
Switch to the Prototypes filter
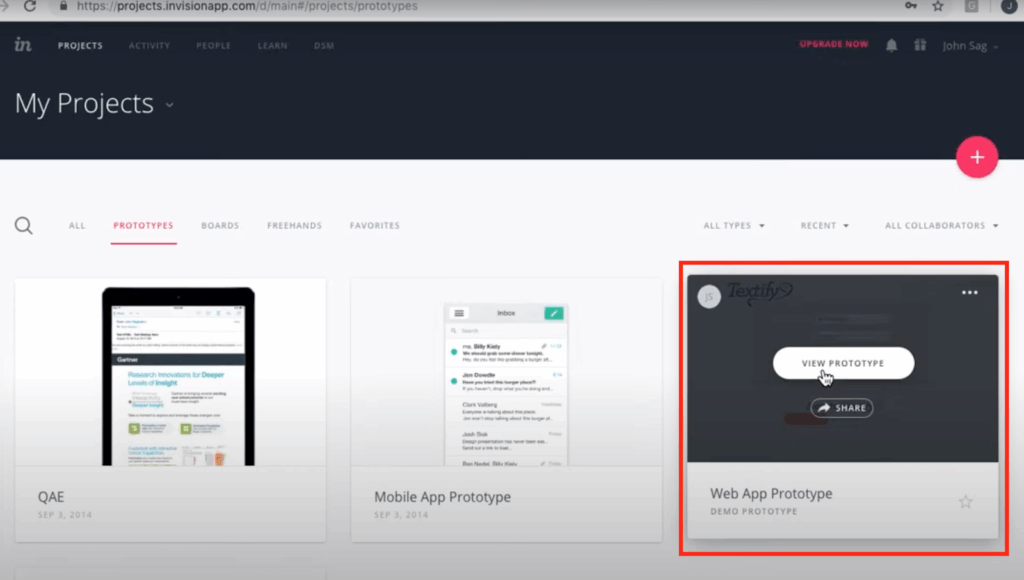coord(143,225)
